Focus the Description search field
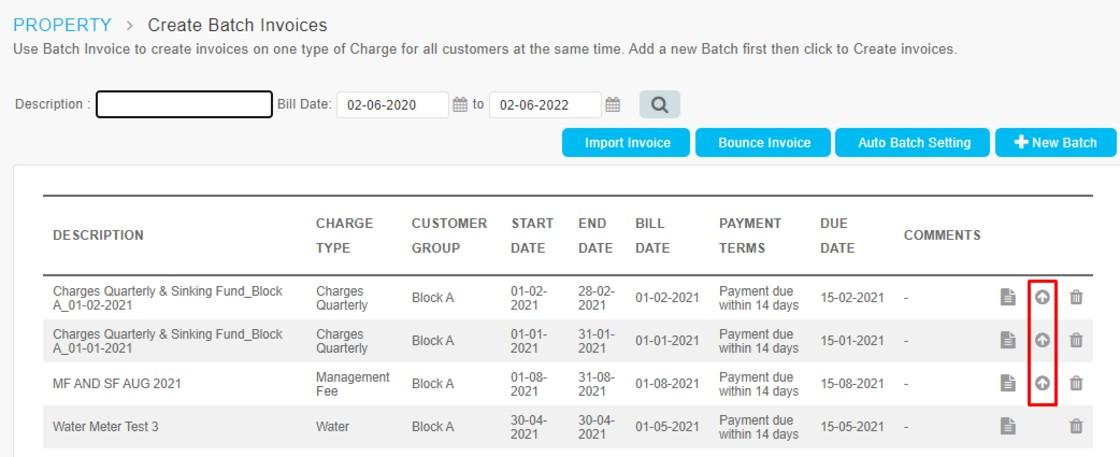 184,104
